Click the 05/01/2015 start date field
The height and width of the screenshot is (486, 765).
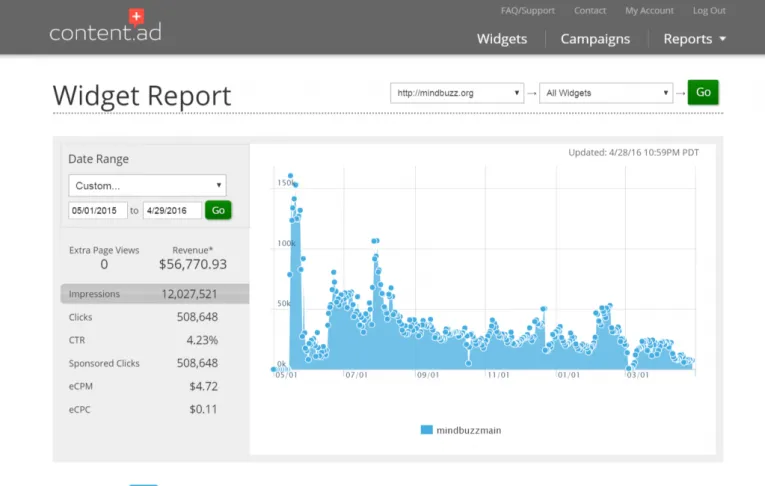(x=98, y=210)
